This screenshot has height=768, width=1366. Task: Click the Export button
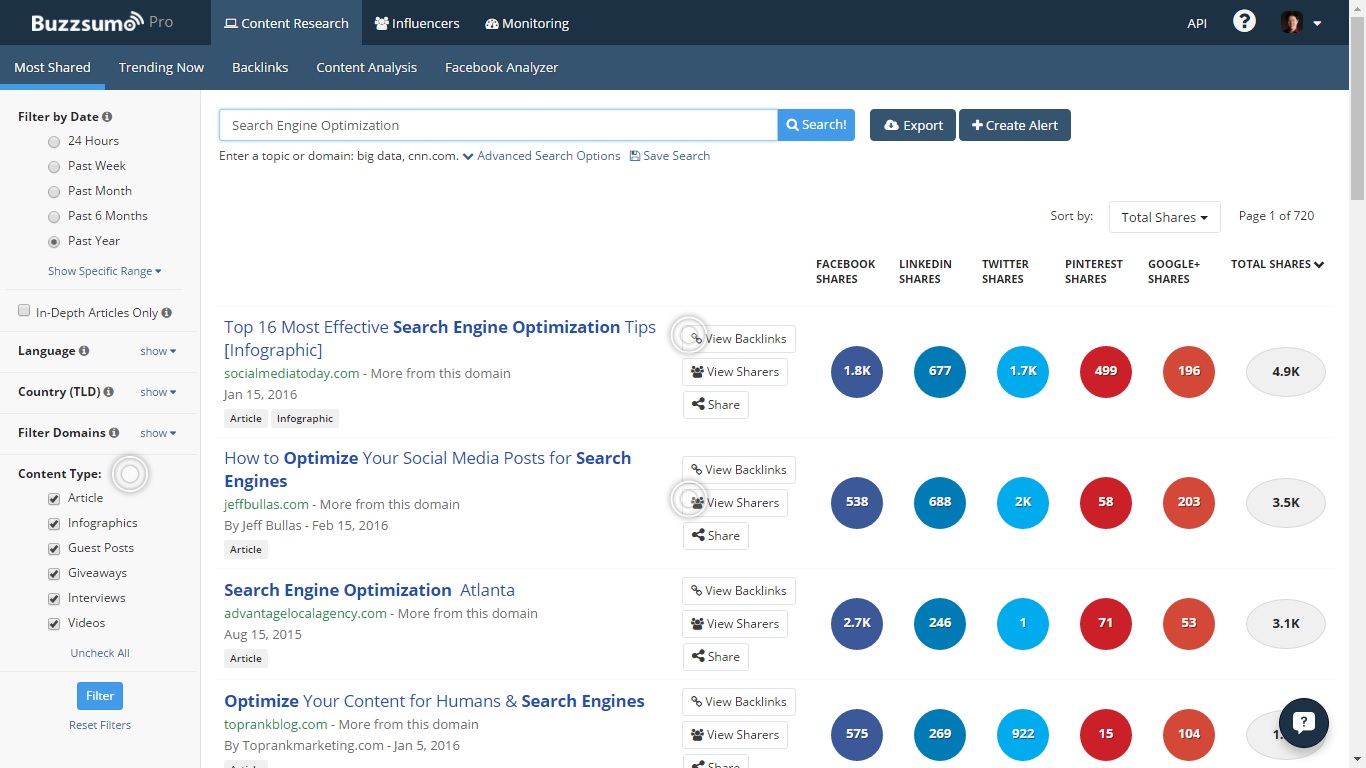[x=912, y=125]
